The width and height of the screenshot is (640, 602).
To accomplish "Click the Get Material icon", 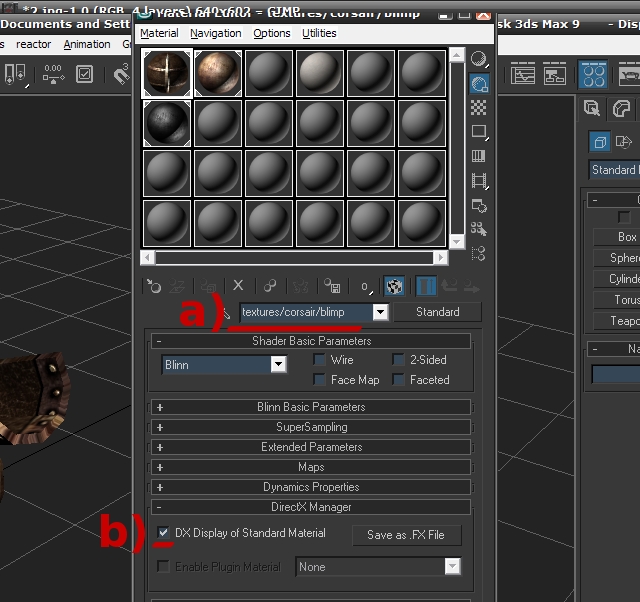I will [x=154, y=286].
